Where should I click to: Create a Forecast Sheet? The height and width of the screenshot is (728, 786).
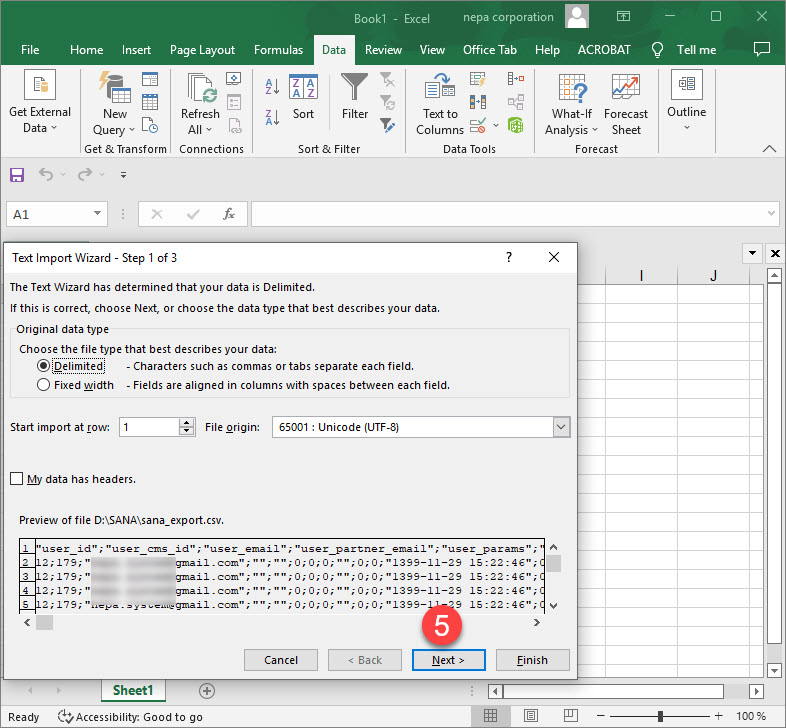click(626, 105)
